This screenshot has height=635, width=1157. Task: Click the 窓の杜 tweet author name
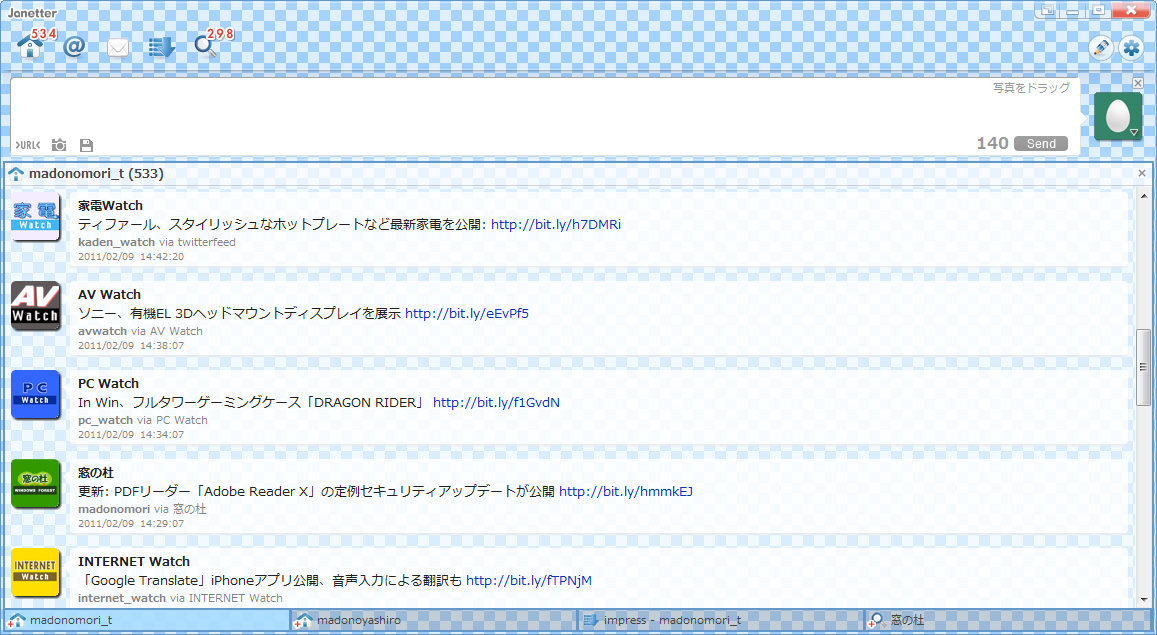tap(96, 473)
